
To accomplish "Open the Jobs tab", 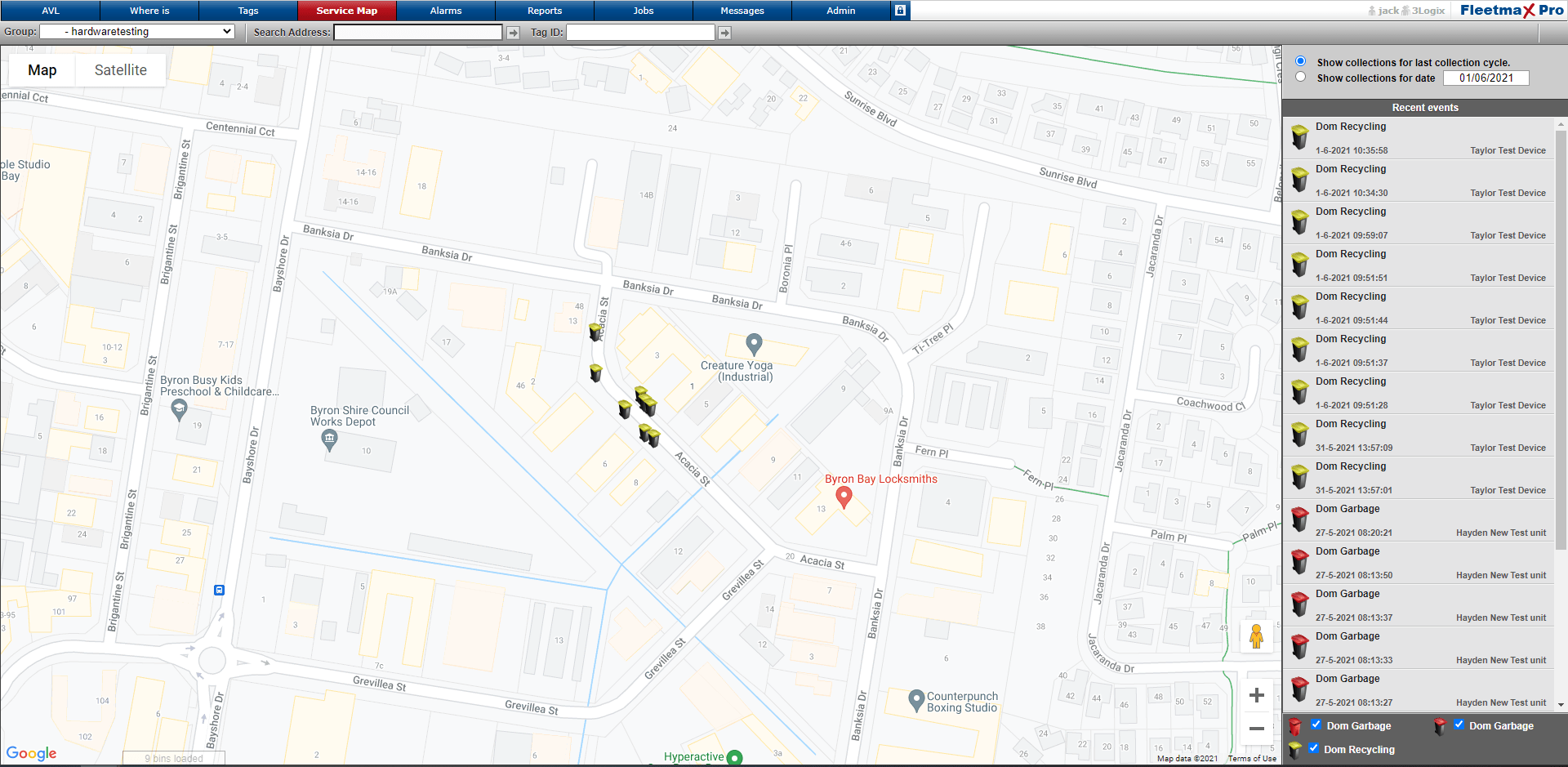I will coord(644,11).
